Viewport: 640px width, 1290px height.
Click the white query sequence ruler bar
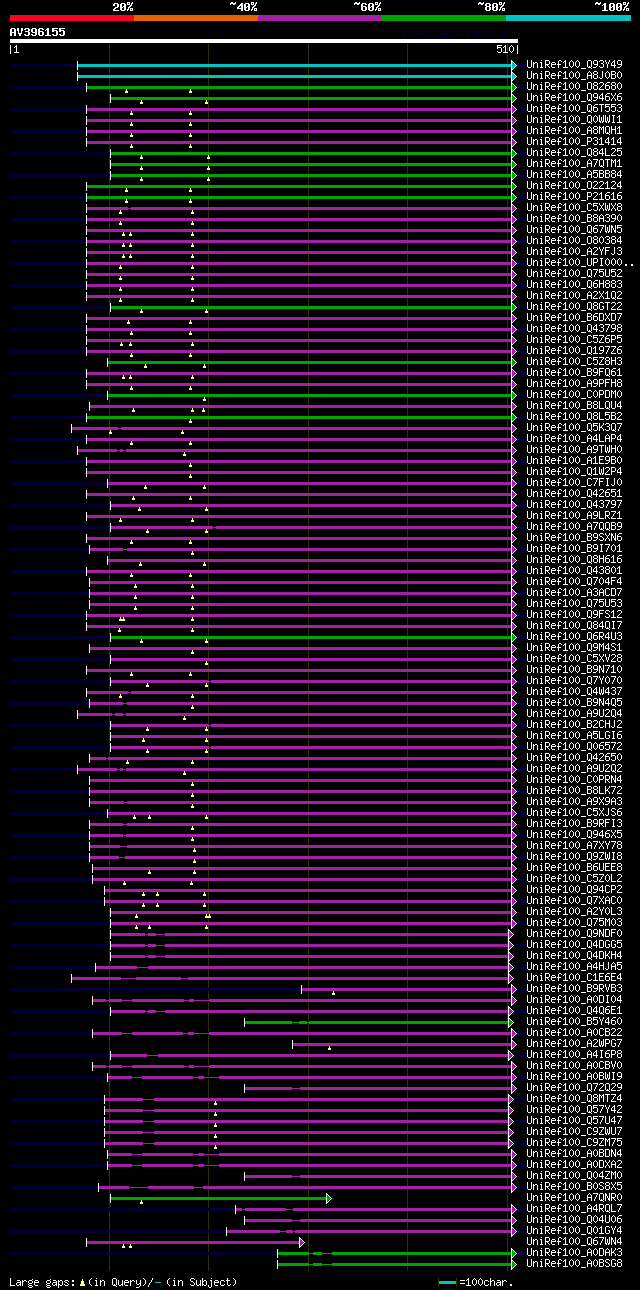tap(263, 41)
